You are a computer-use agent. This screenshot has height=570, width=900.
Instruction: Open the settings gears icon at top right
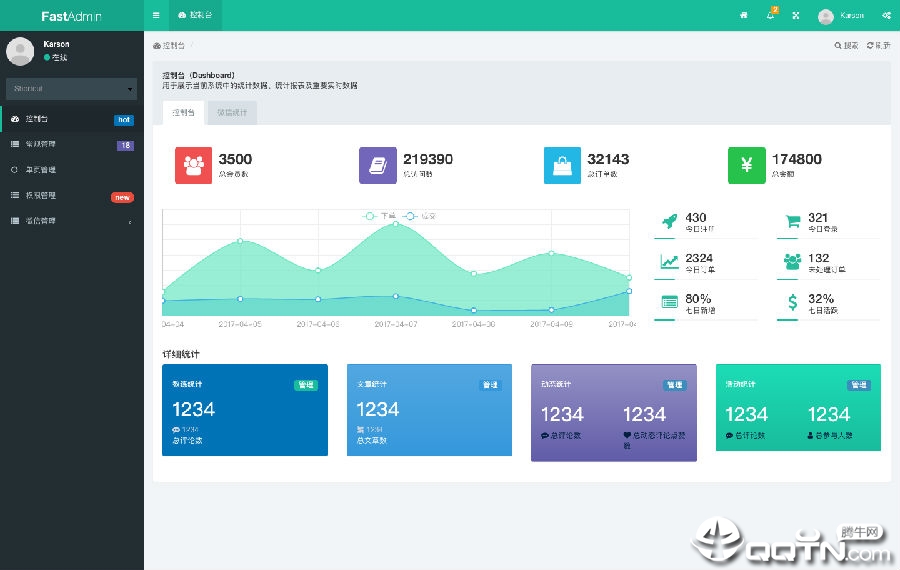886,15
